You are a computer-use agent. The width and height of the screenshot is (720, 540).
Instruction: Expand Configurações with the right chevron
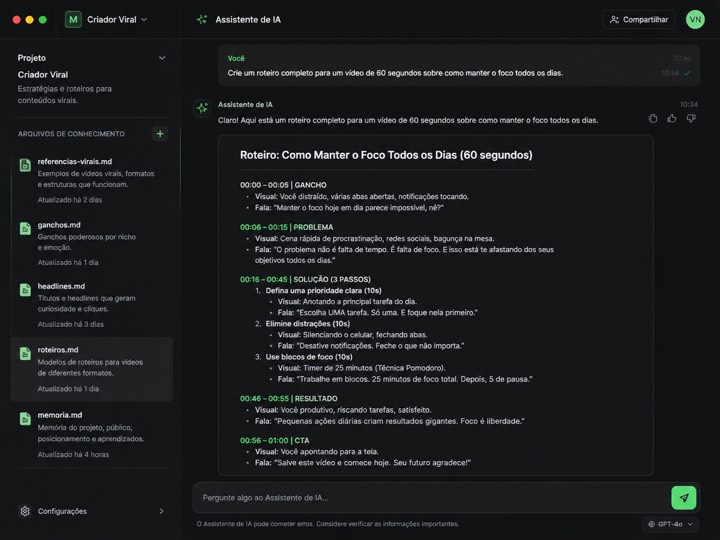coord(162,511)
